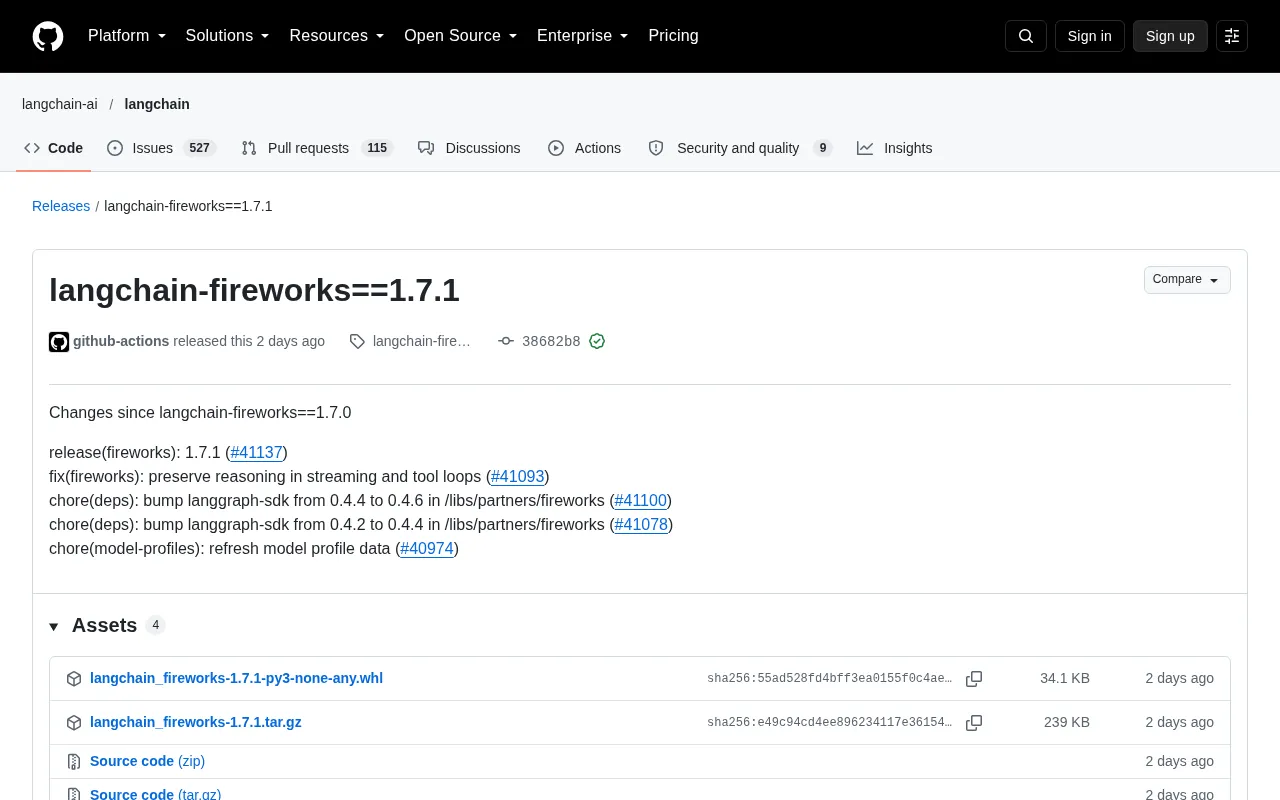Click the langchain-fireworks==1.7.1 release title
1280x800 pixels.
tap(254, 290)
